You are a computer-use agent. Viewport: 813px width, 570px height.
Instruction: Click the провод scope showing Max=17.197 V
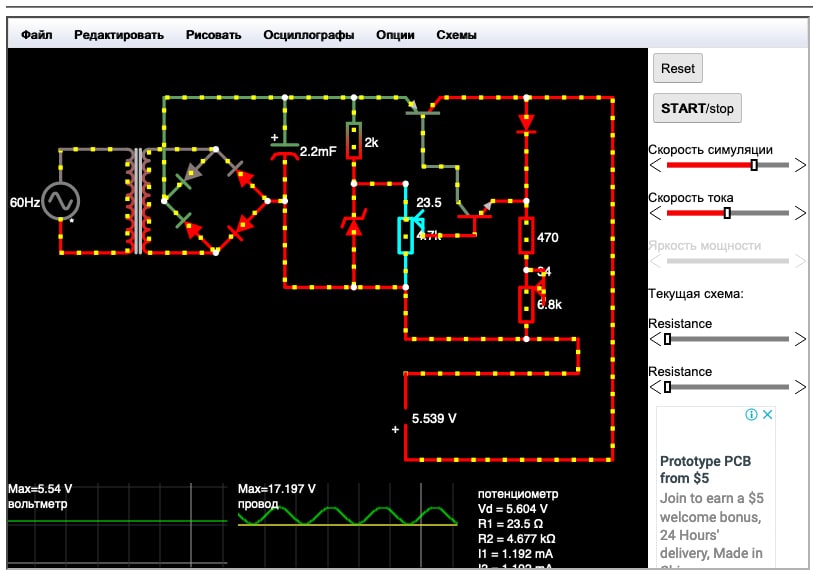[347, 524]
